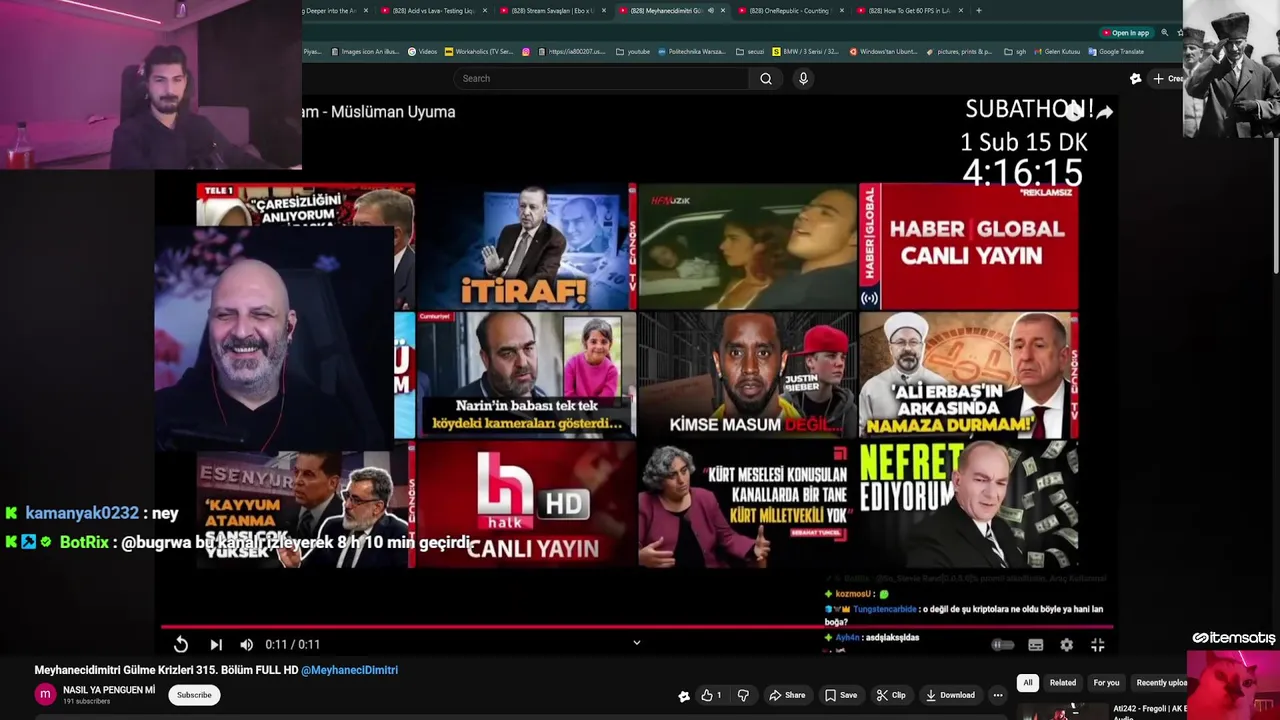Open more actions three-dot menu
The height and width of the screenshot is (720, 1280).
997,695
